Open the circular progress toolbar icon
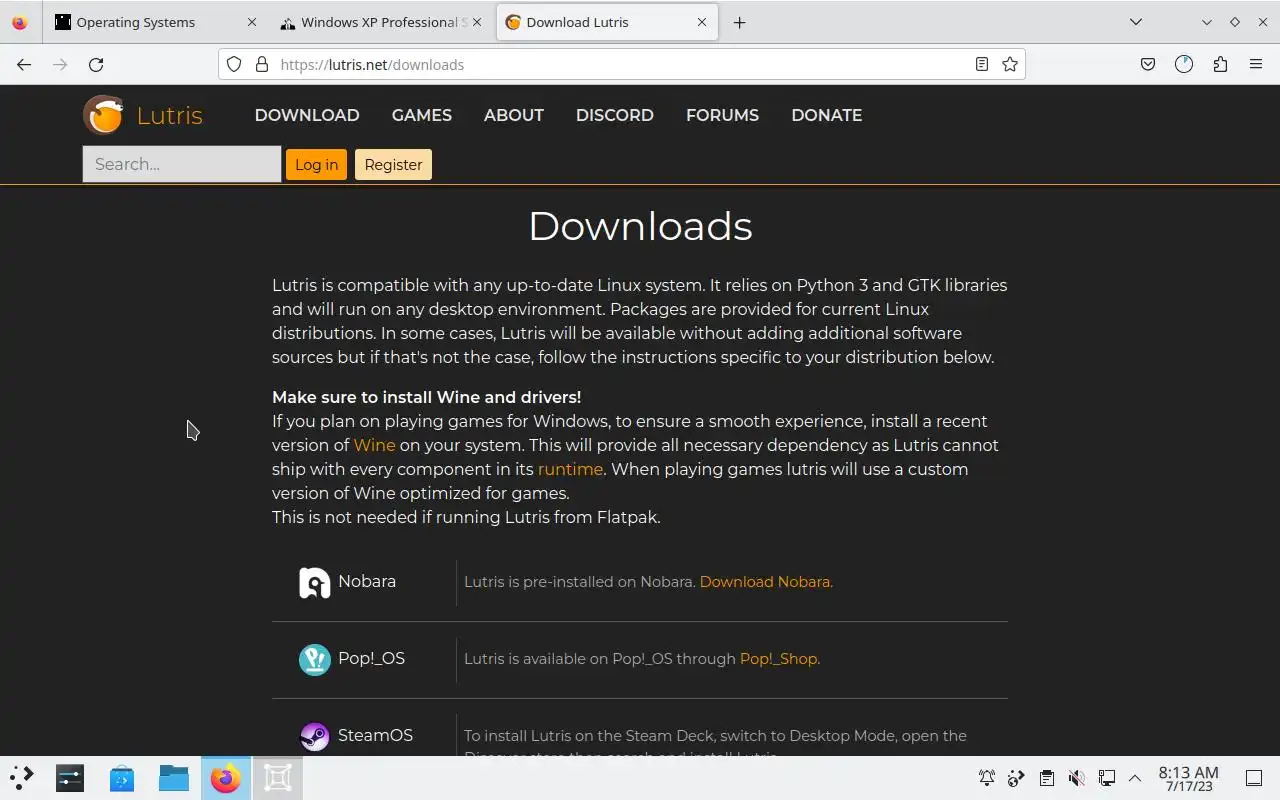1280x800 pixels. point(1184,64)
